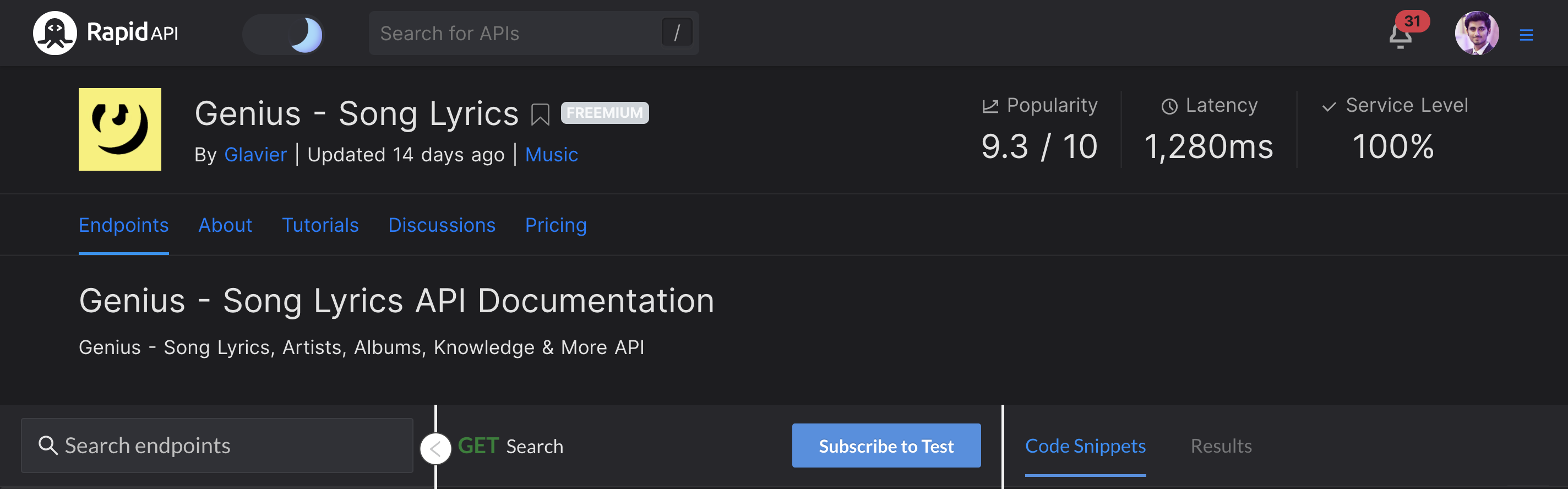Screen dimensions: 1568x489
Task: Click the 9.3 / 10 popularity value
Action: pyautogui.click(x=1039, y=146)
